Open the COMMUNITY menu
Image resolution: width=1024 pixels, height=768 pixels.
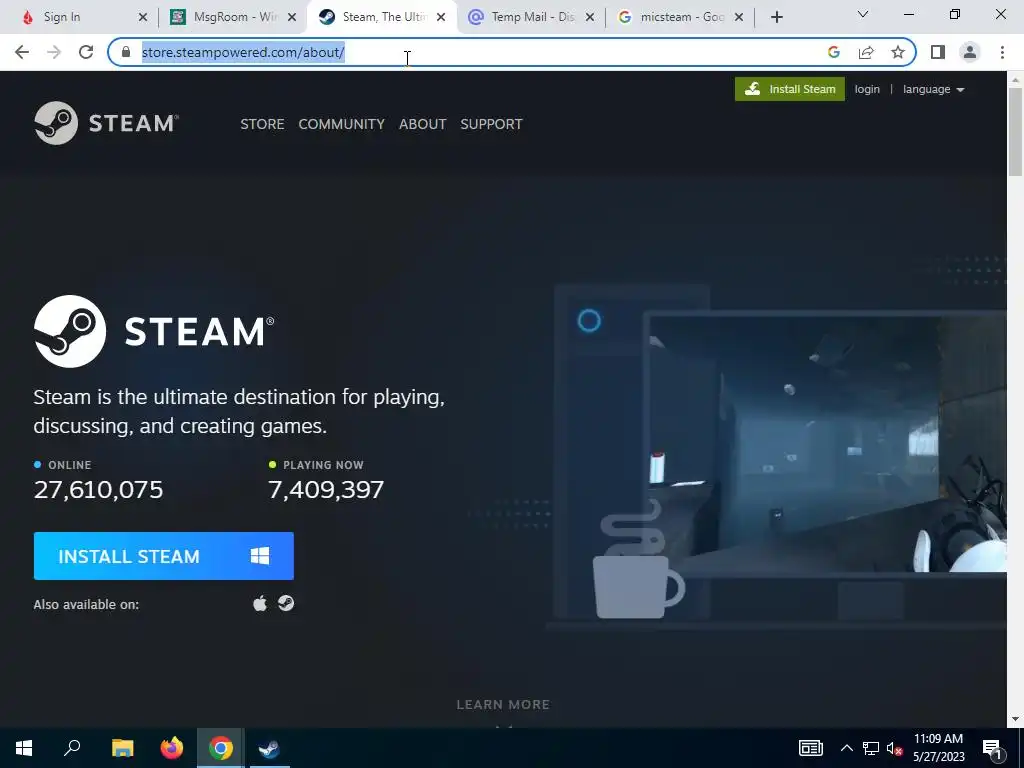(x=342, y=124)
